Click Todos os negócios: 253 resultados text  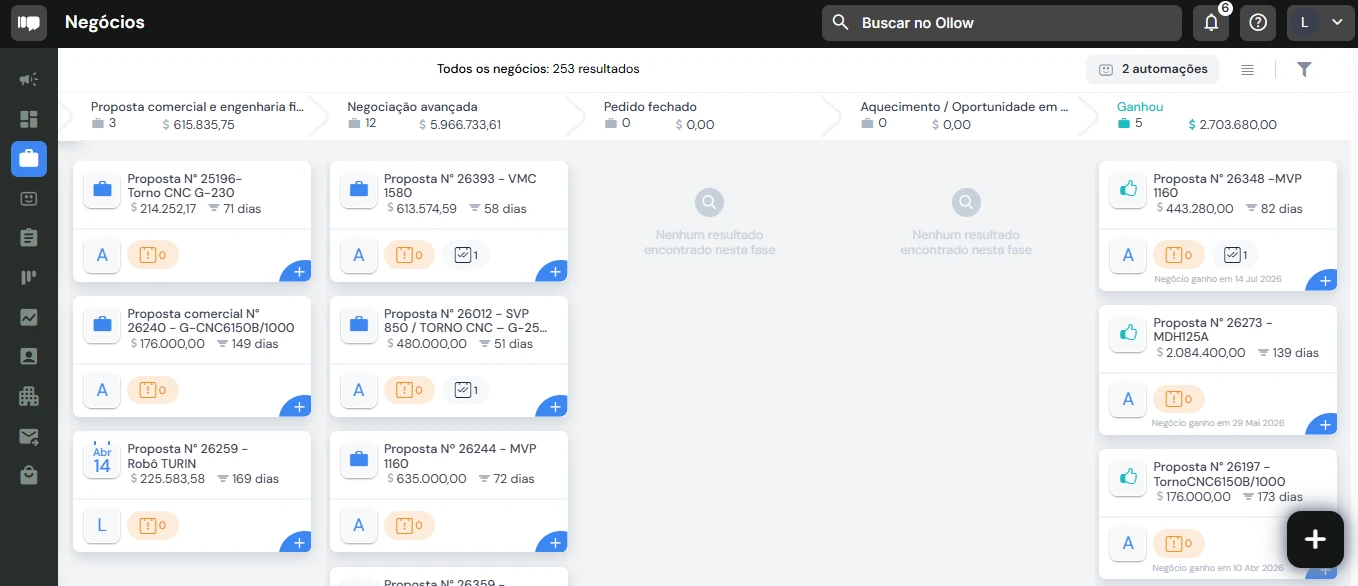click(x=538, y=69)
